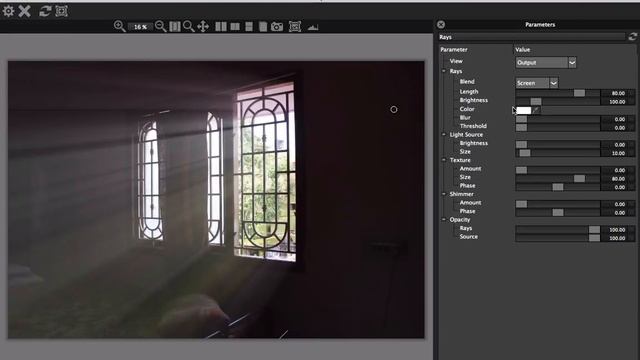Click the X cancel icon in top toolbar
The height and width of the screenshot is (360, 640).
coord(24,11)
